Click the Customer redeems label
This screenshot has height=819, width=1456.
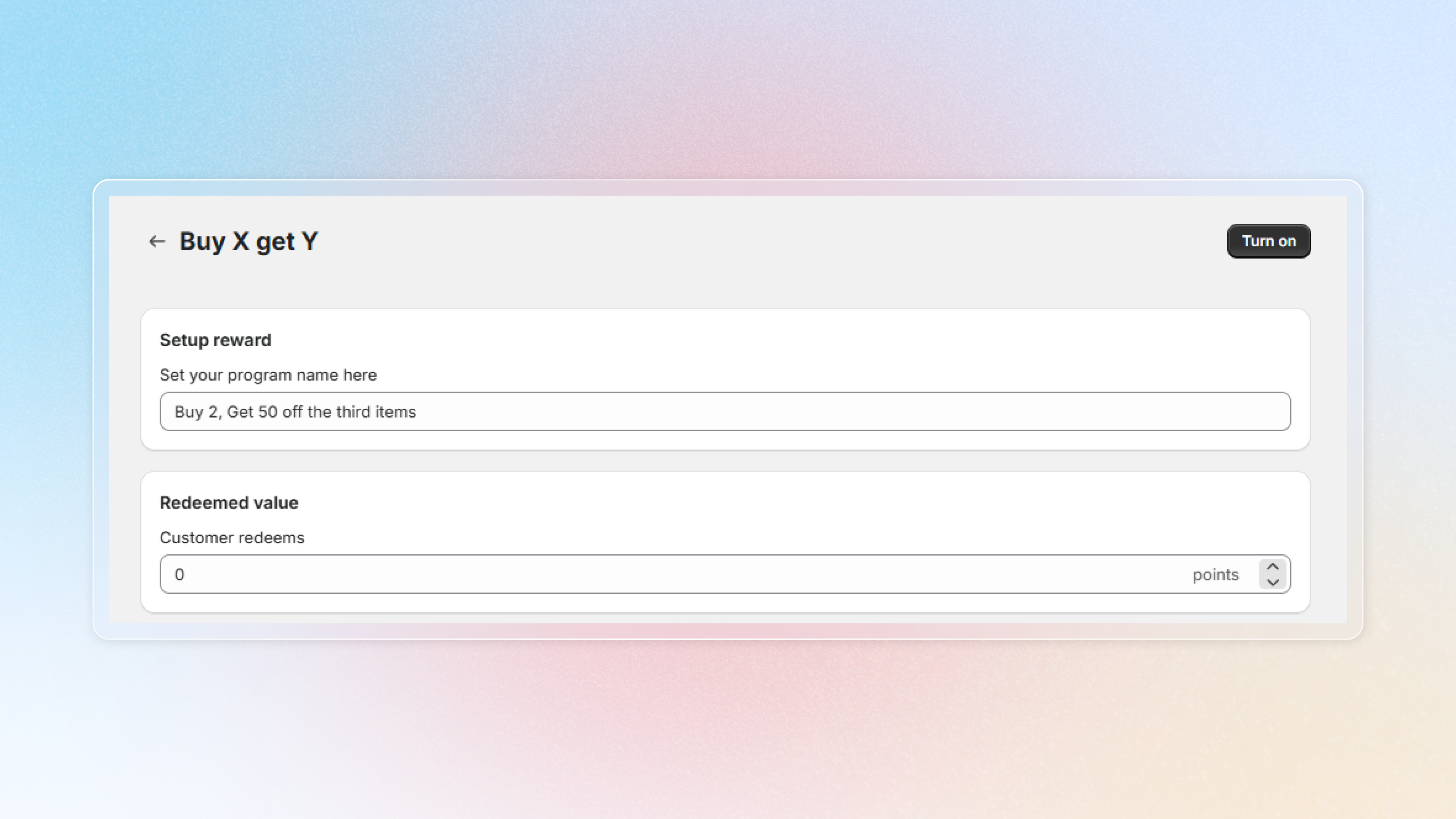coord(232,538)
